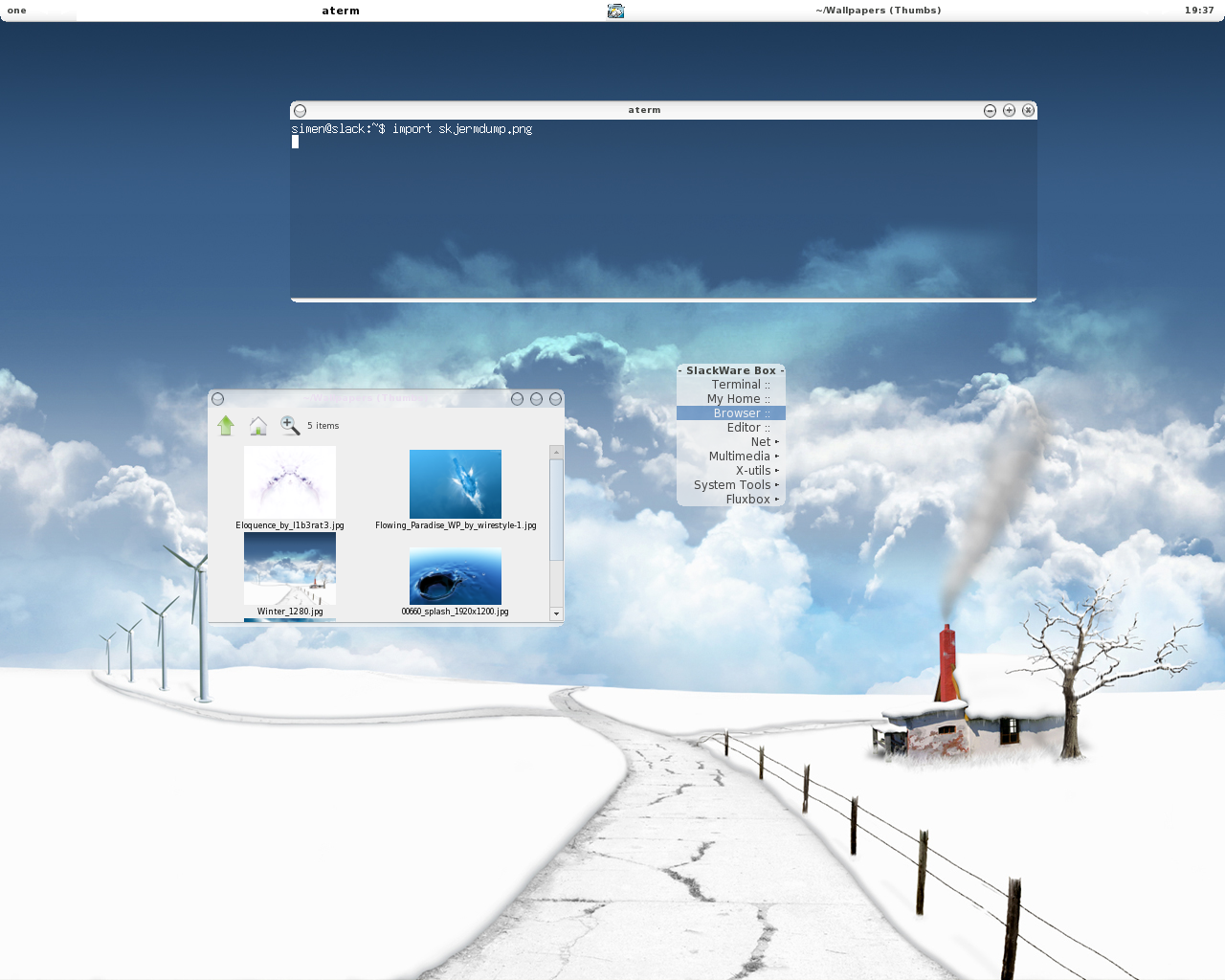Maximize the aterm terminal window
Image resolution: width=1225 pixels, height=980 pixels.
tap(1009, 110)
